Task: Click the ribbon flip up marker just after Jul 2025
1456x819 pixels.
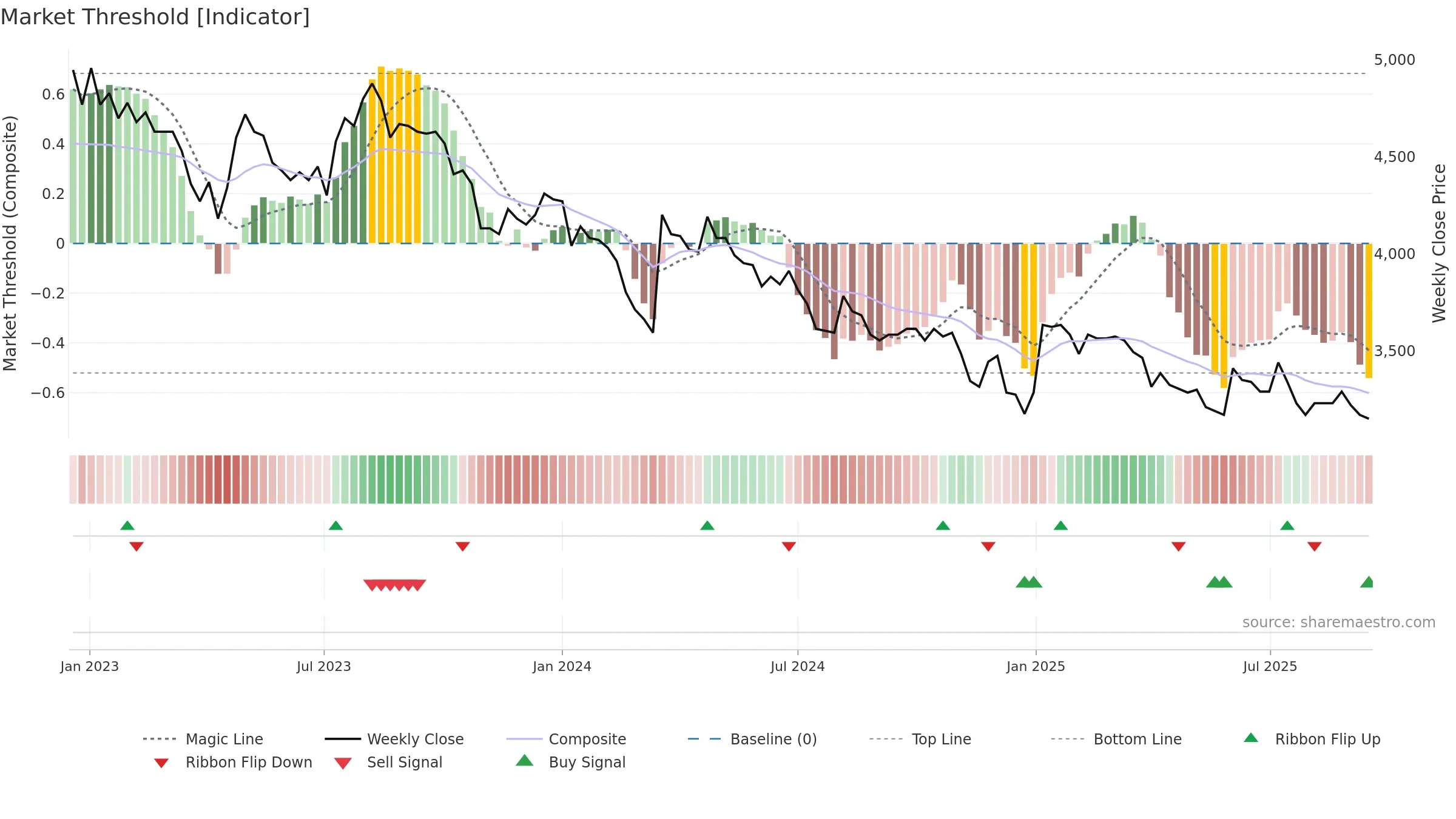Action: [1287, 525]
